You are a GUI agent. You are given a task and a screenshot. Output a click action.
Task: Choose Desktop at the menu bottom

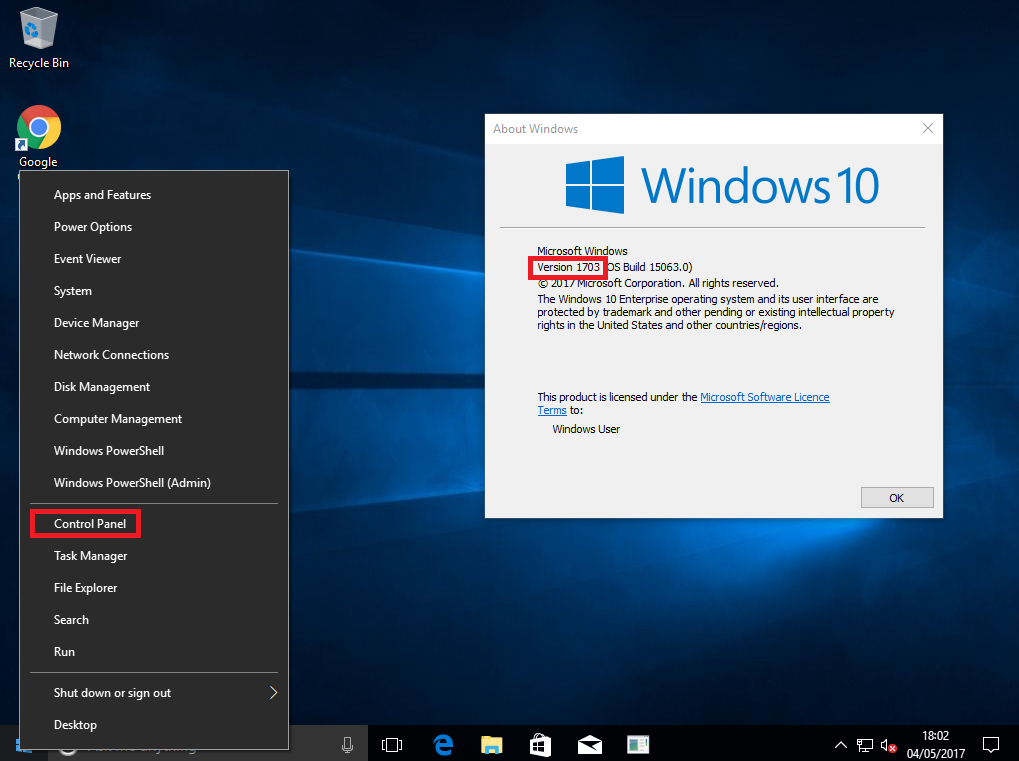154,725
